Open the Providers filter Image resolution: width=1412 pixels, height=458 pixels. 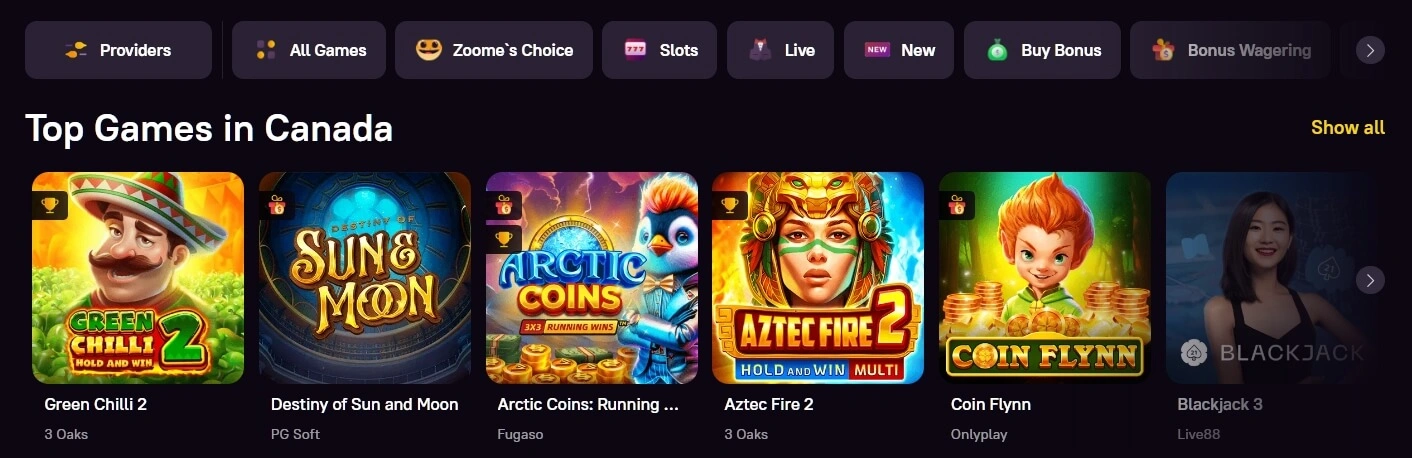118,50
